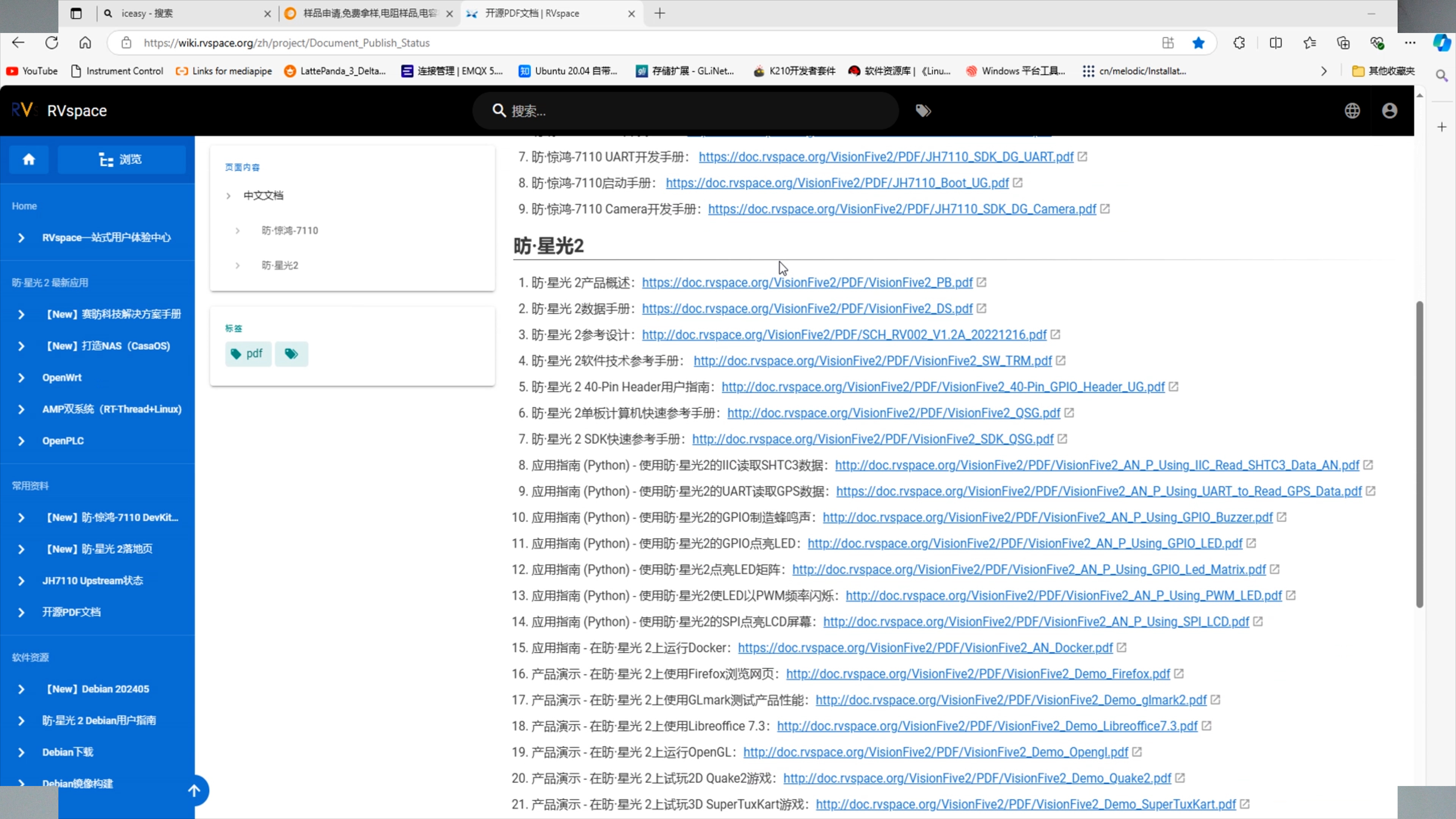Open browser extensions puzzle icon
The width and height of the screenshot is (1456, 819).
pyautogui.click(x=1239, y=43)
